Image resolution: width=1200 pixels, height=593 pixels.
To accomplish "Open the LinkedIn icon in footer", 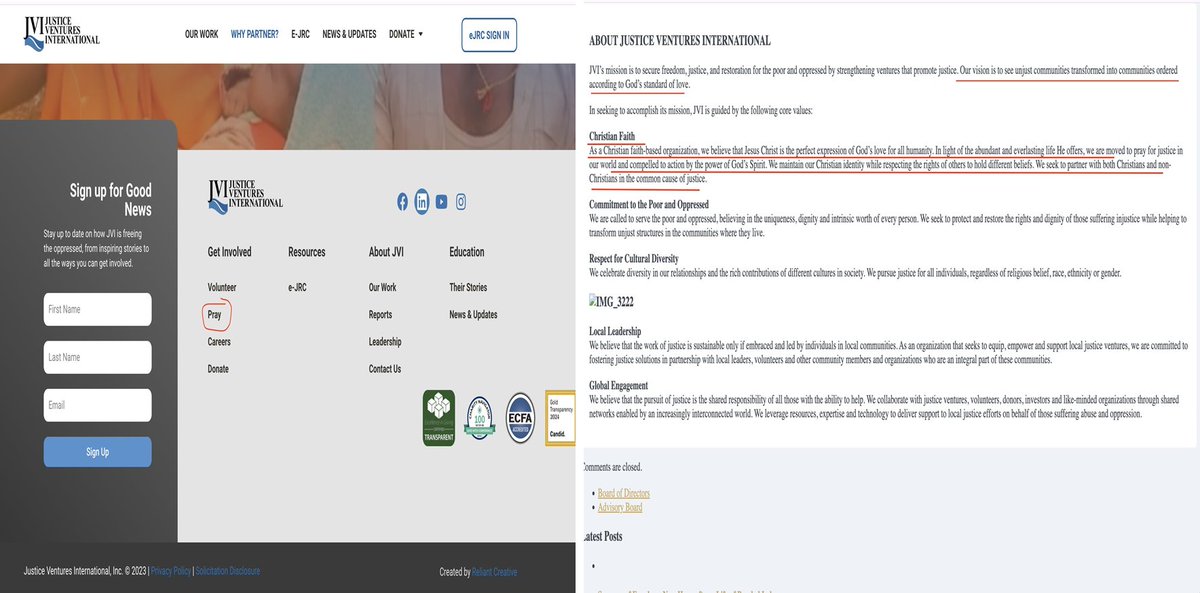I will [x=422, y=201].
